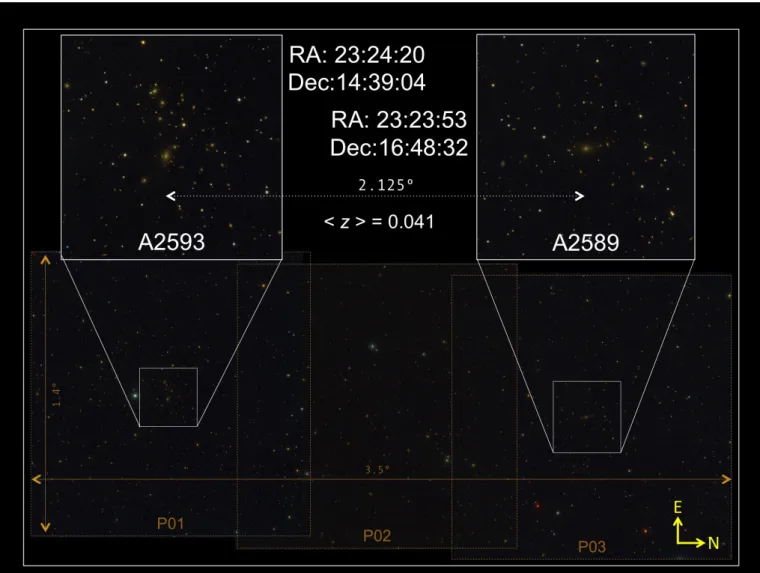Image resolution: width=760 pixels, height=573 pixels.
Task: Open the A2593 zoomed inset image
Action: (x=172, y=147)
